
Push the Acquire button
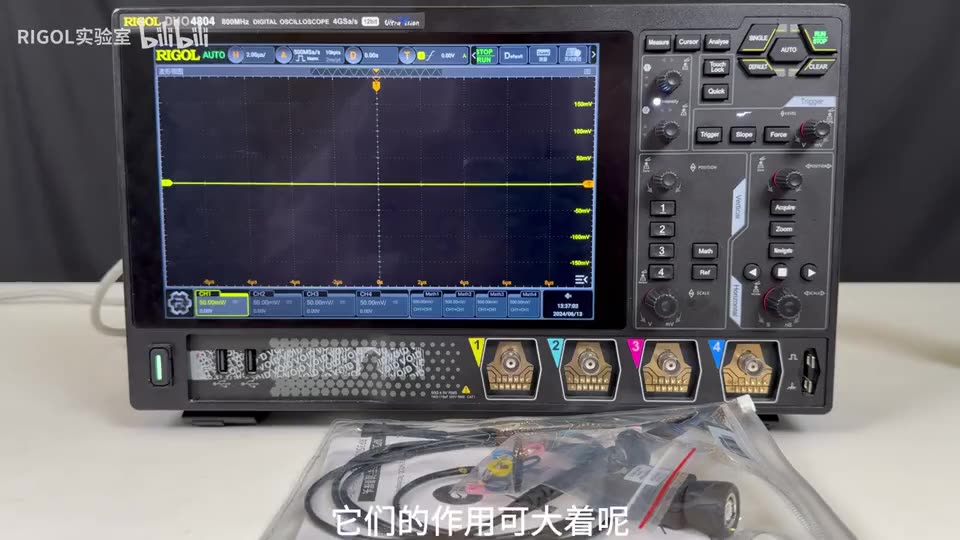click(784, 208)
